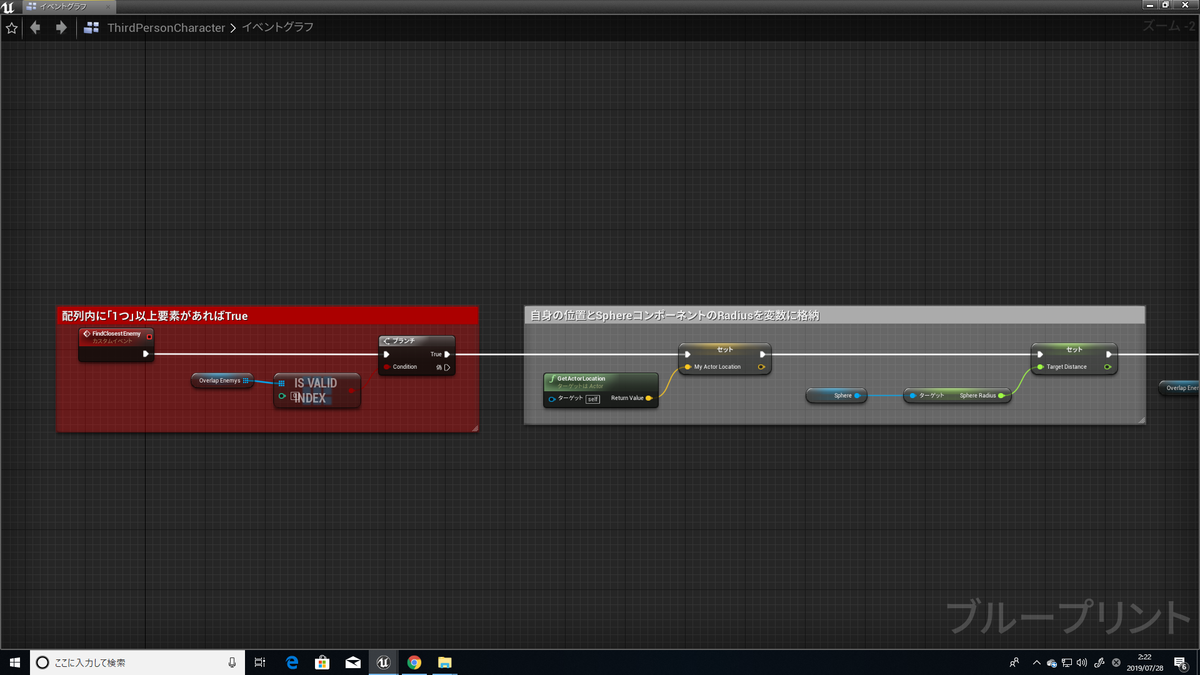
Task: Open the volume control in tray
Action: click(x=1083, y=662)
